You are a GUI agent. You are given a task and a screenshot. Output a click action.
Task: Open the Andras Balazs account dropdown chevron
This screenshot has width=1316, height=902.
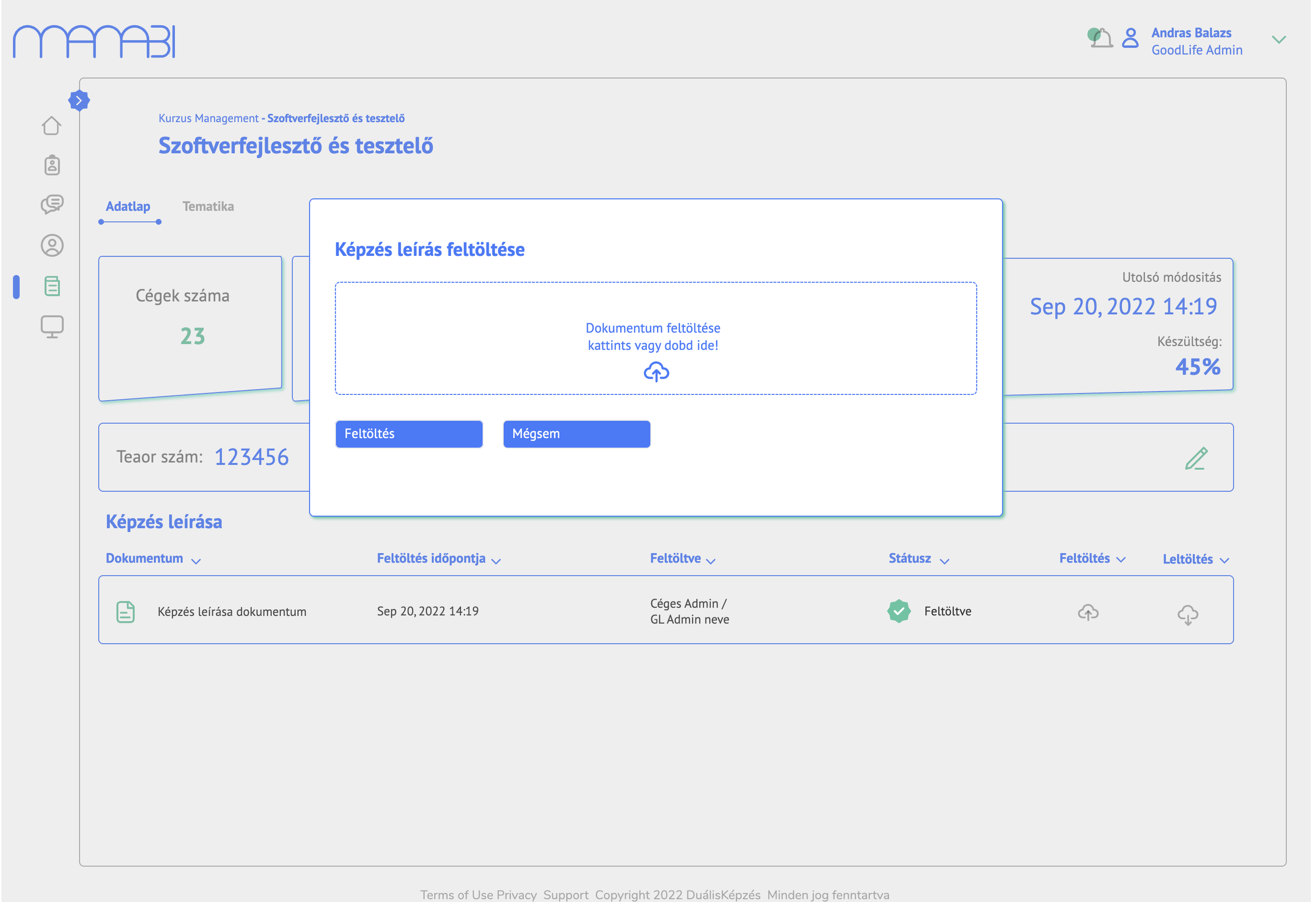click(1279, 39)
